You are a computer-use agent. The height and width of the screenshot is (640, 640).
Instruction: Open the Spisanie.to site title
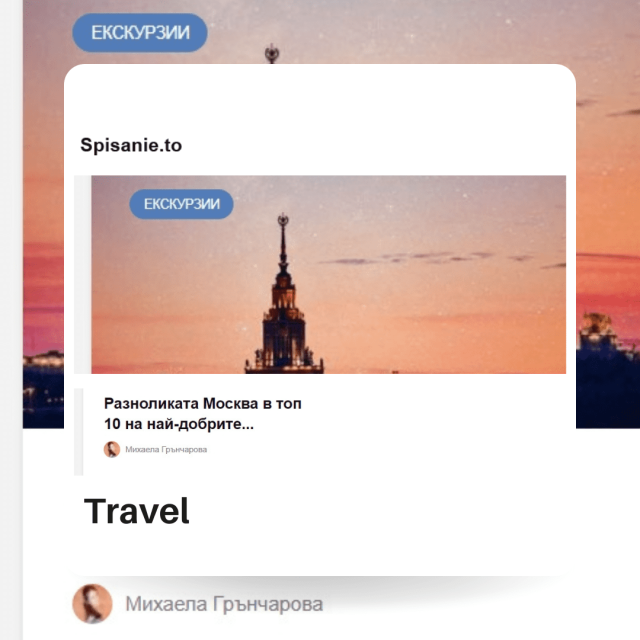131,145
